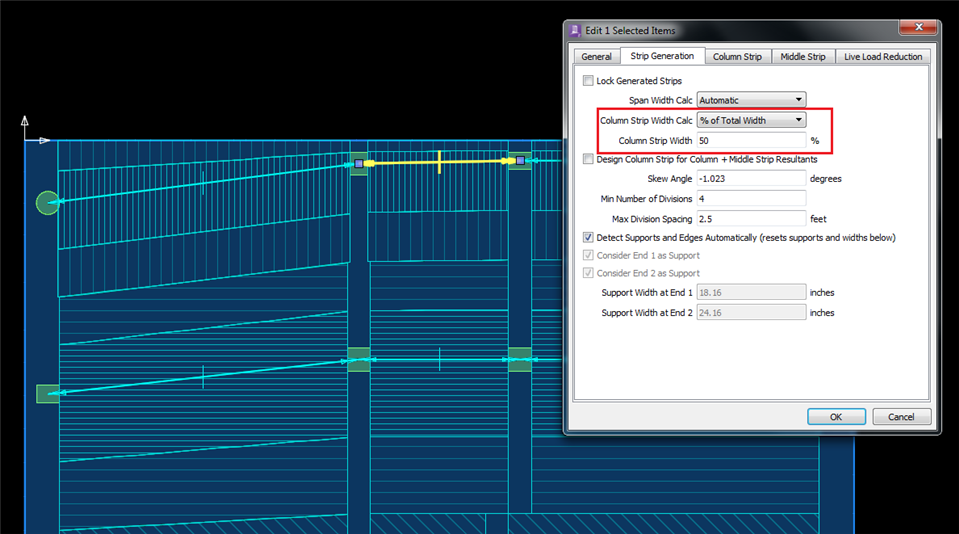Viewport: 959px width, 534px height.
Task: Uncheck Detect Supports and Edges Automatically
Action: pos(588,238)
